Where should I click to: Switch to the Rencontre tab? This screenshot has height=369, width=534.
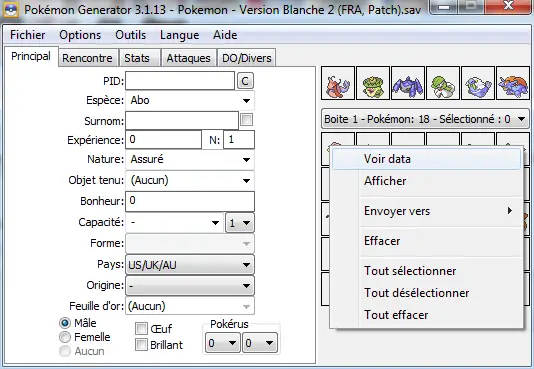[x=87, y=58]
